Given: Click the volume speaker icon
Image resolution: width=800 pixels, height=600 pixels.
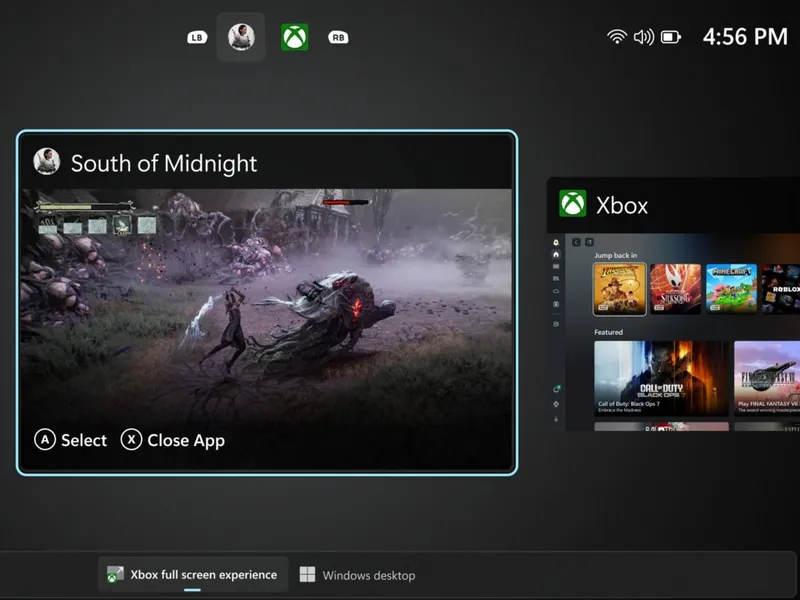Looking at the screenshot, I should [644, 37].
